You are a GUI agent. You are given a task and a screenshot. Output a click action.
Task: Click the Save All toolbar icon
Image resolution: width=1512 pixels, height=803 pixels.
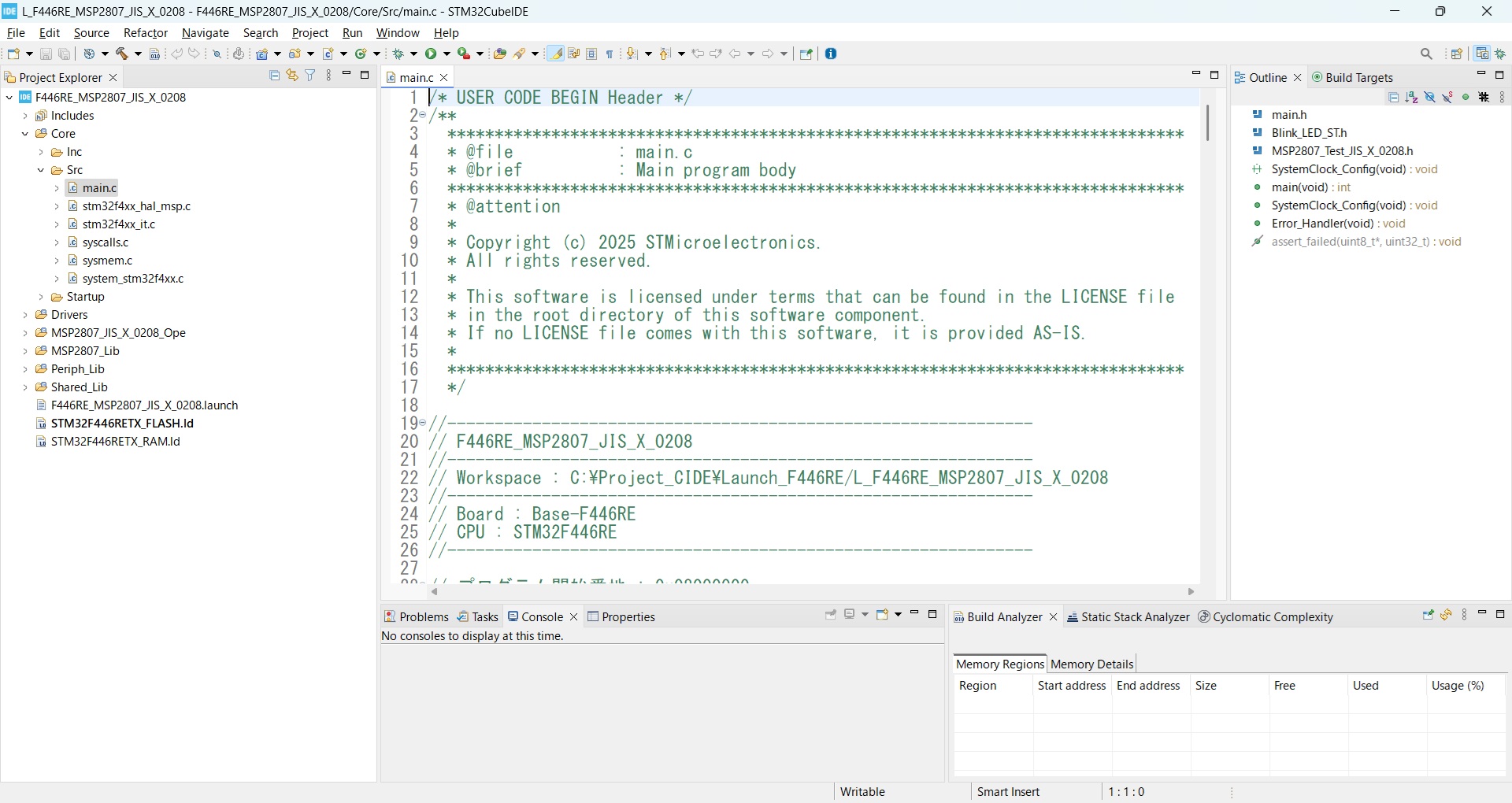point(65,54)
